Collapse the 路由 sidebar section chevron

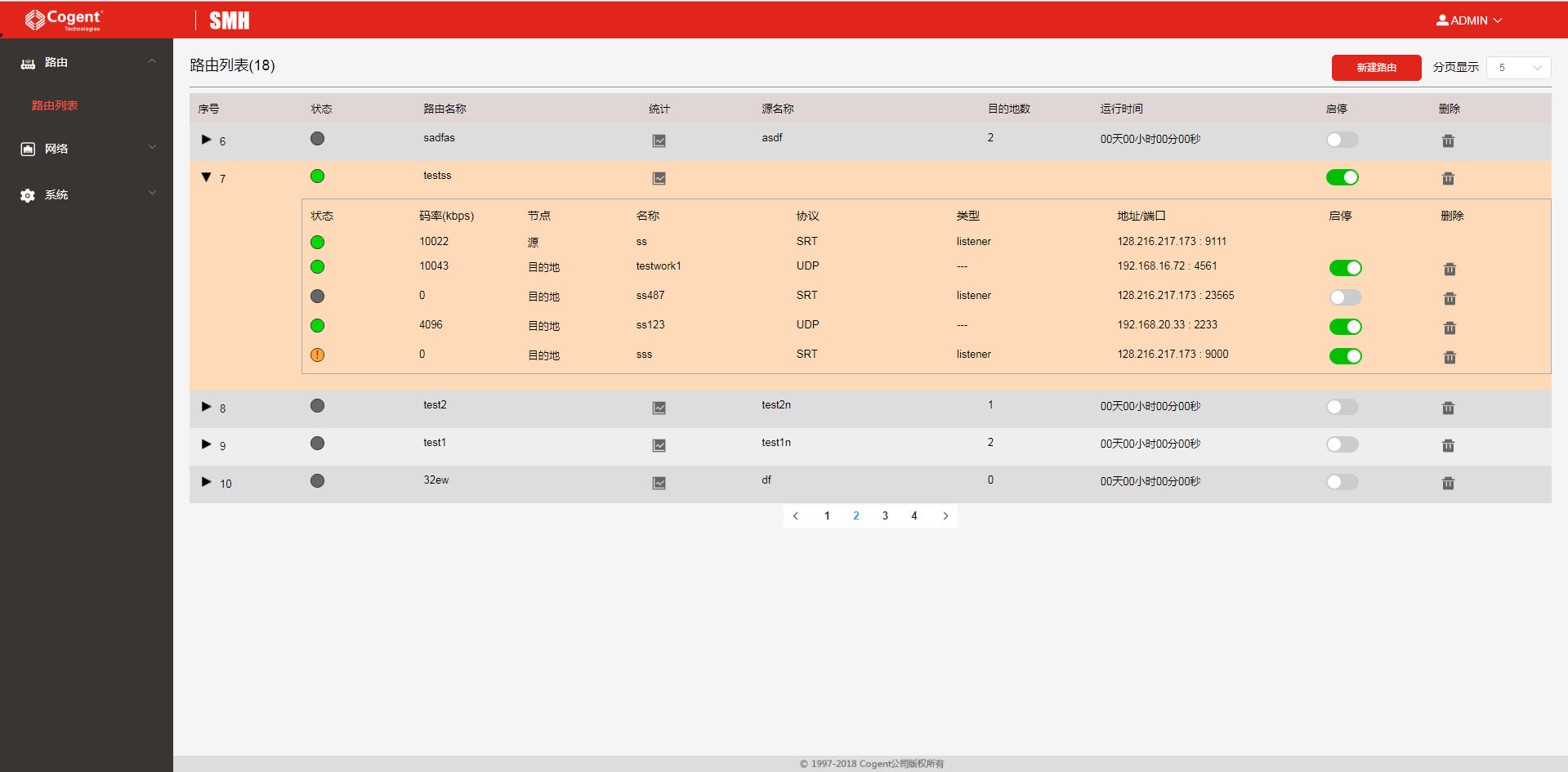[x=152, y=61]
